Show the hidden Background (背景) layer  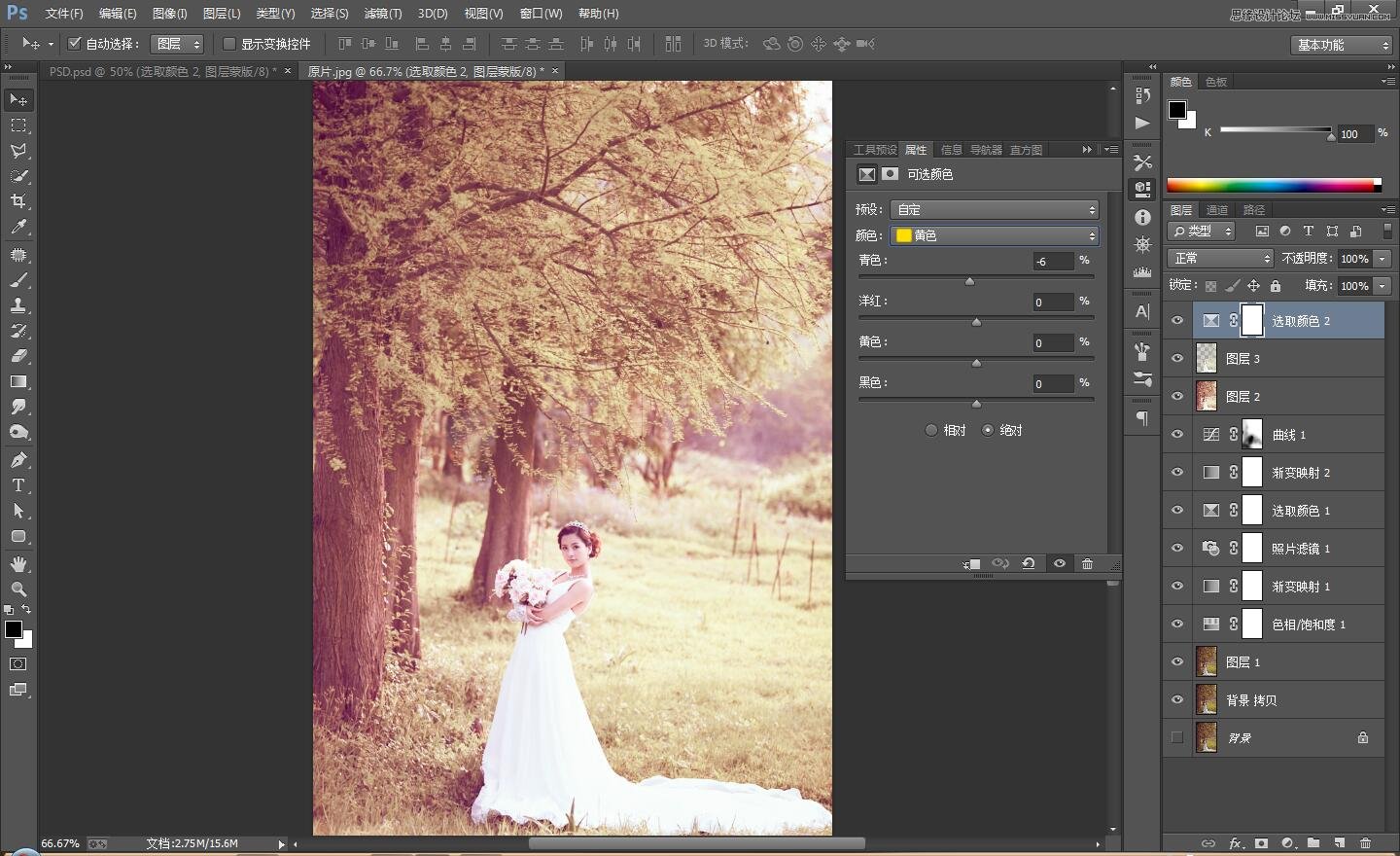pos(1177,737)
